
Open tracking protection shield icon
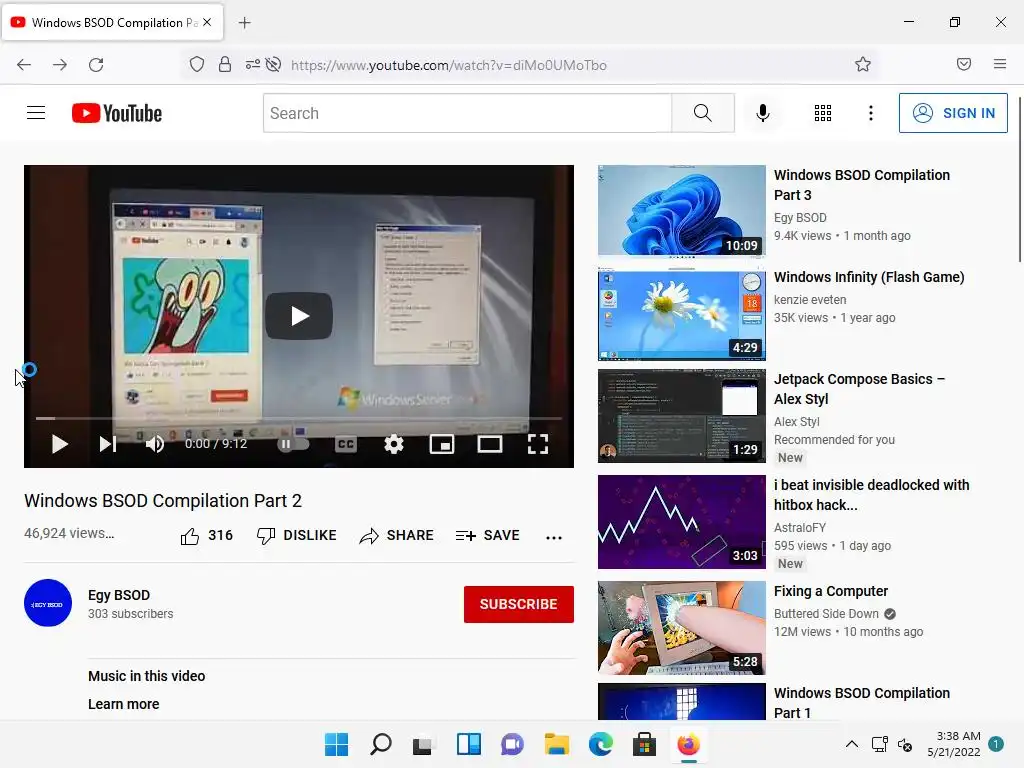coord(197,64)
